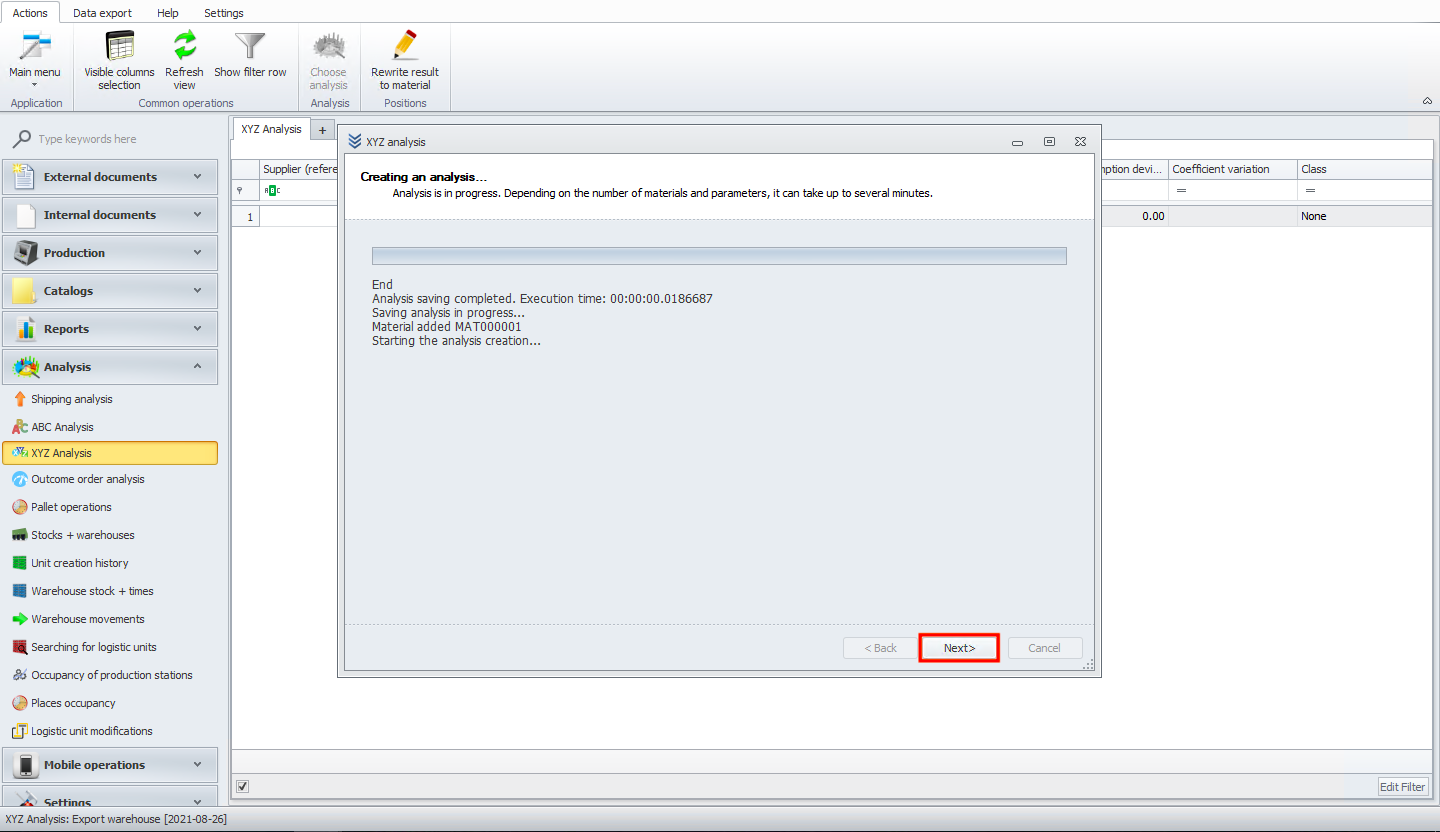Viewport: 1440px width, 832px height.
Task: Click the Refresh view icon
Action: click(x=184, y=46)
